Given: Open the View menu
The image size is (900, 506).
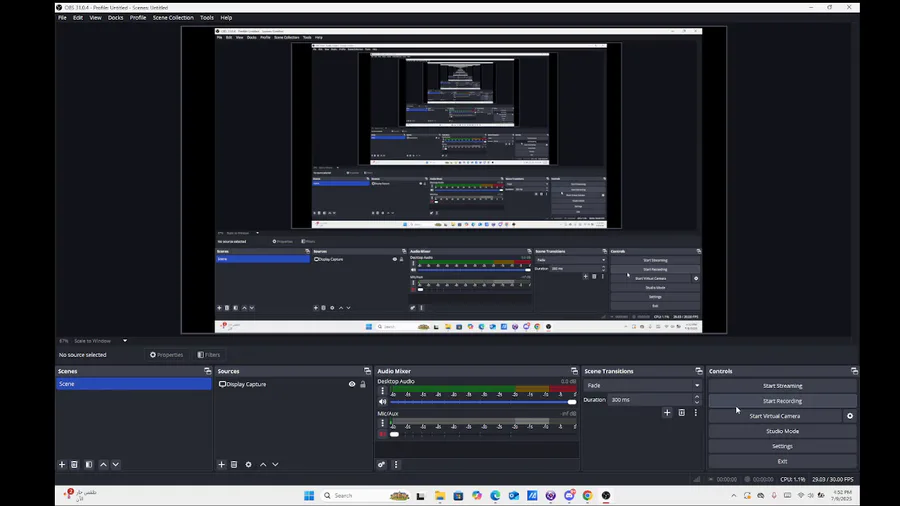Looking at the screenshot, I should click(x=95, y=18).
